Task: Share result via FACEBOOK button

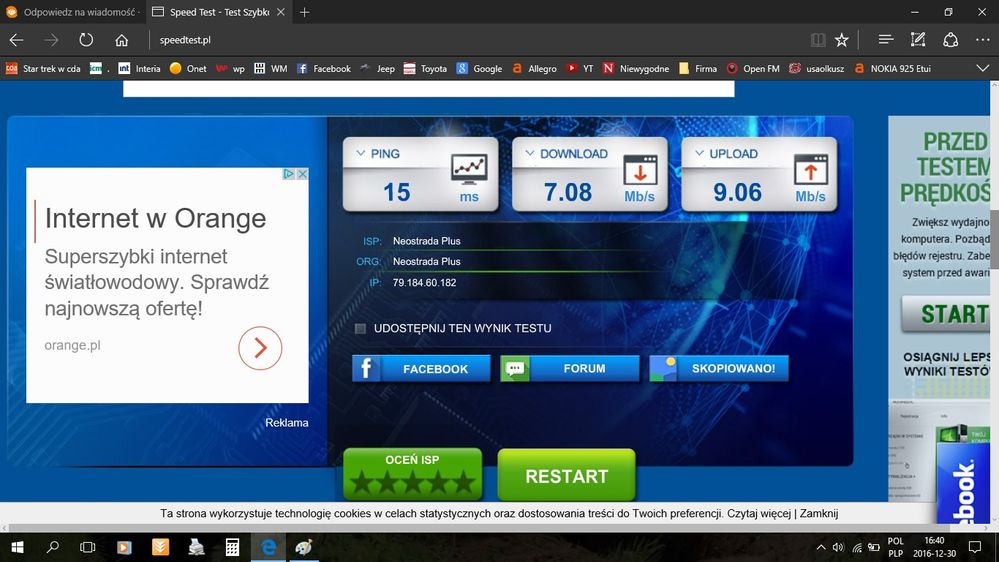Action: tap(421, 368)
